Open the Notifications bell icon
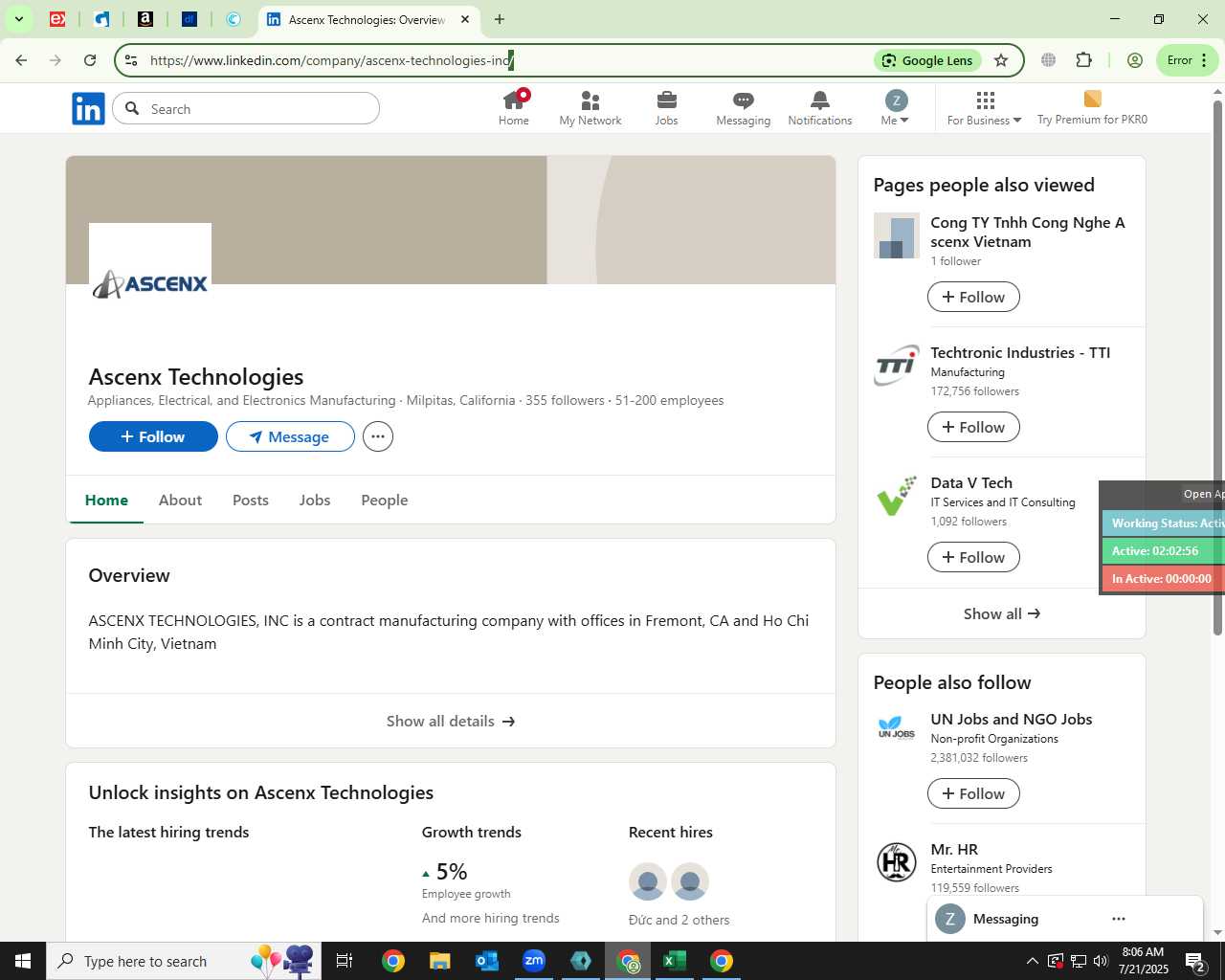This screenshot has height=980, width=1225. [x=820, y=107]
